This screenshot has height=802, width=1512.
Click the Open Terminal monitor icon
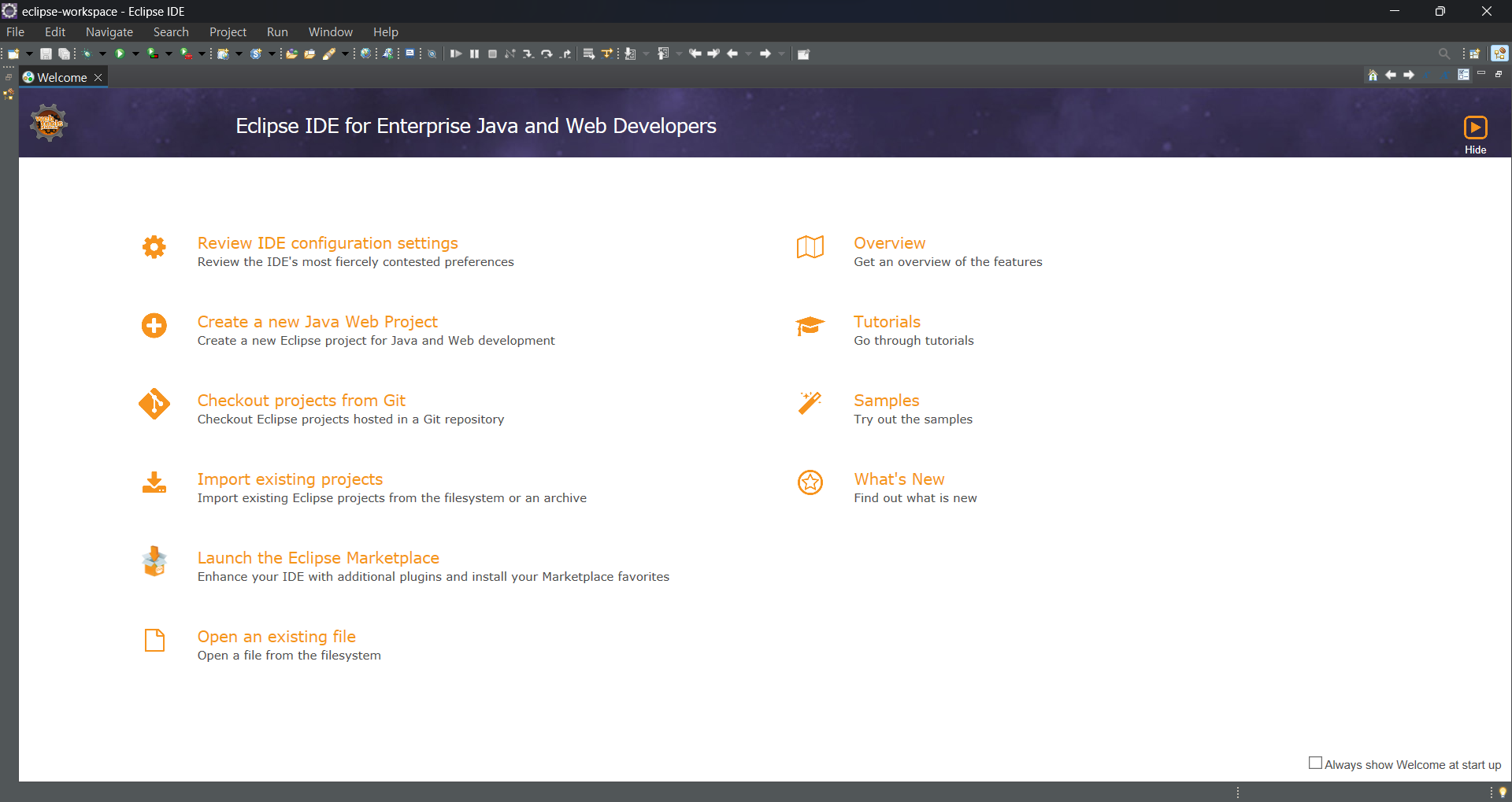[x=409, y=53]
